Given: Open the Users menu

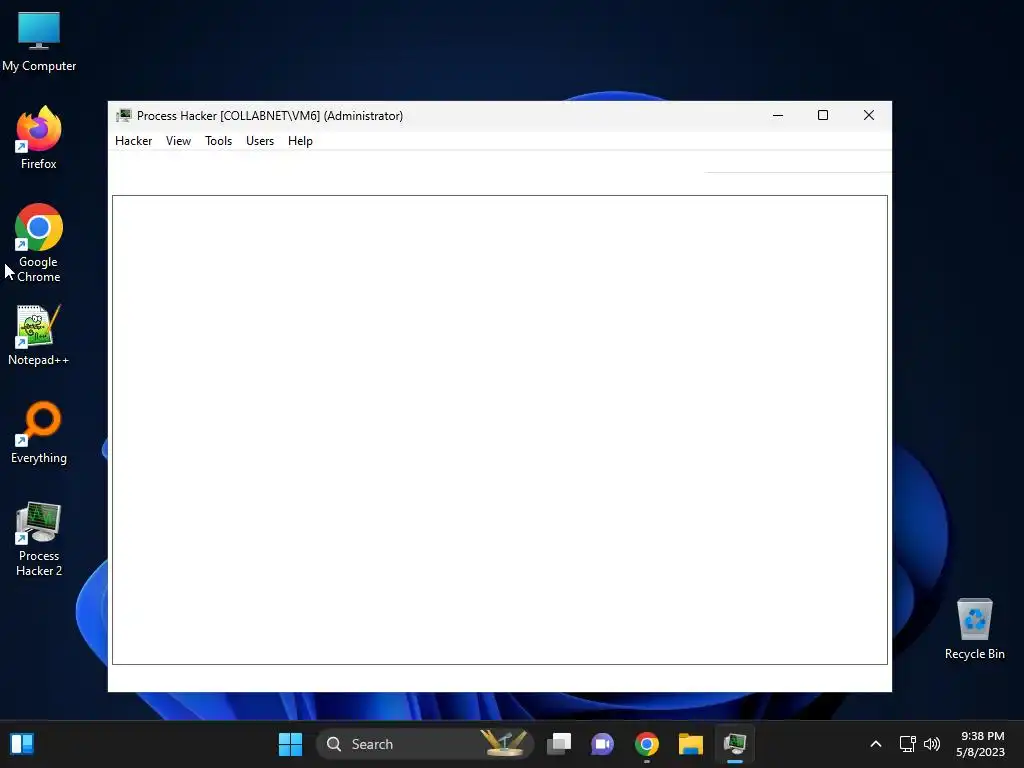Looking at the screenshot, I should (x=260, y=141).
